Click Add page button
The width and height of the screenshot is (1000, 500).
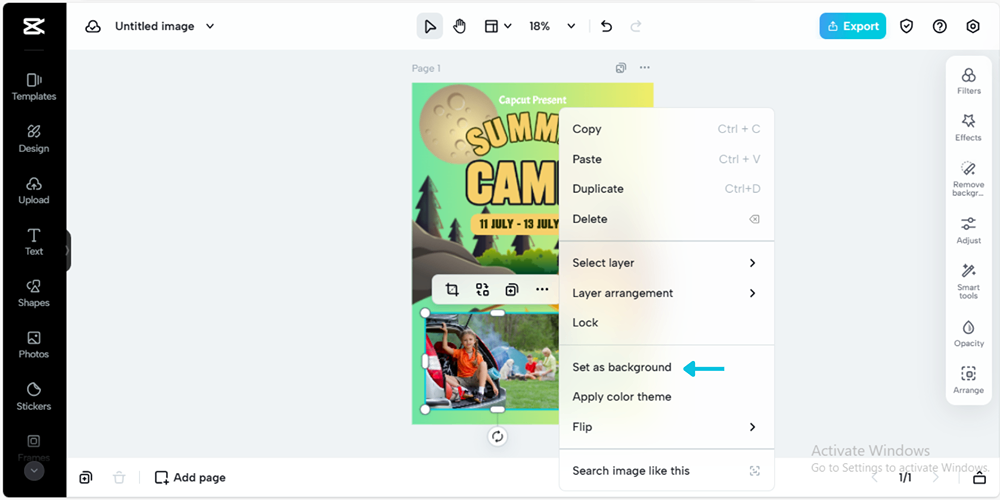tap(190, 477)
